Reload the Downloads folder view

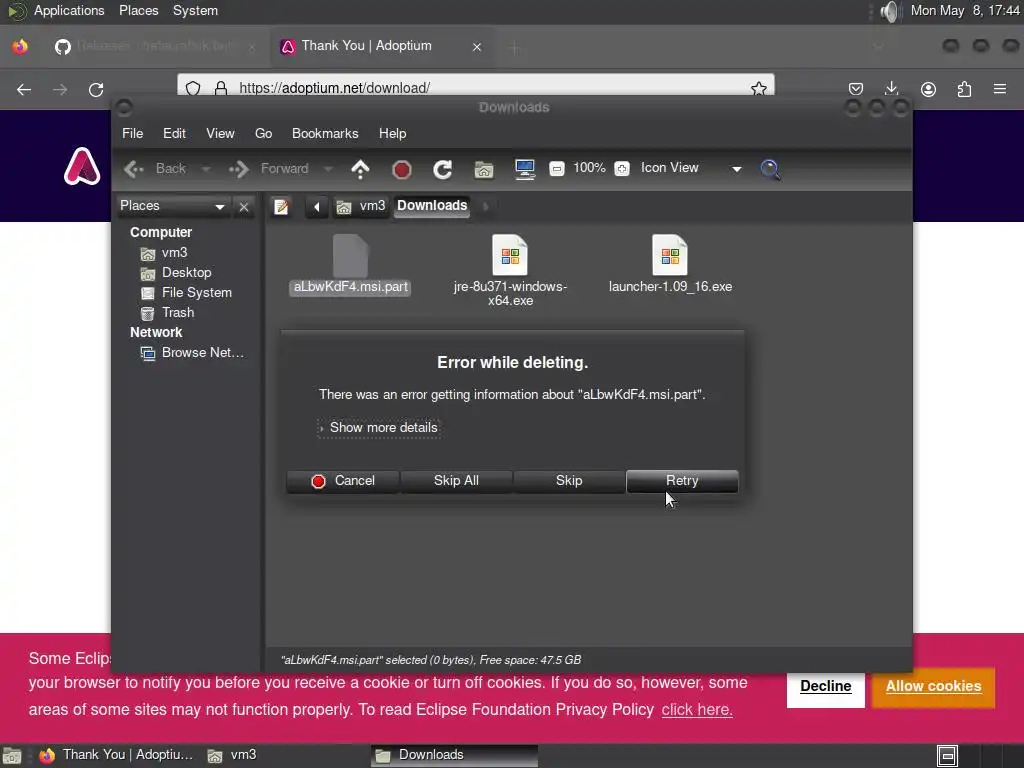442,169
